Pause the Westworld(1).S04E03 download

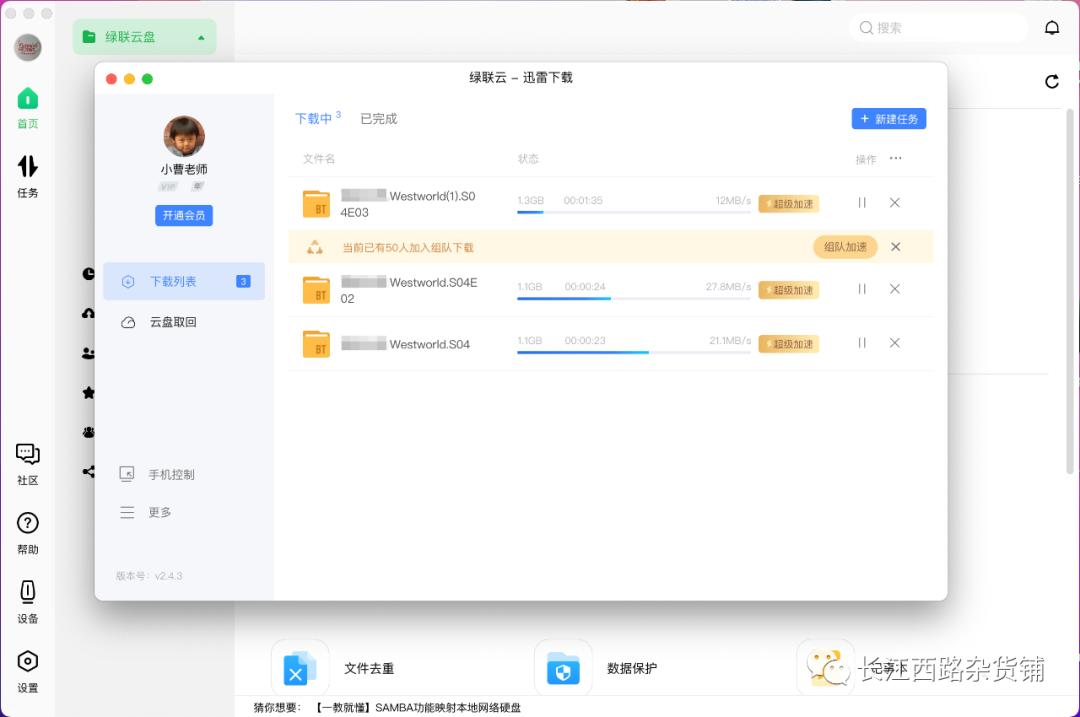pos(861,202)
